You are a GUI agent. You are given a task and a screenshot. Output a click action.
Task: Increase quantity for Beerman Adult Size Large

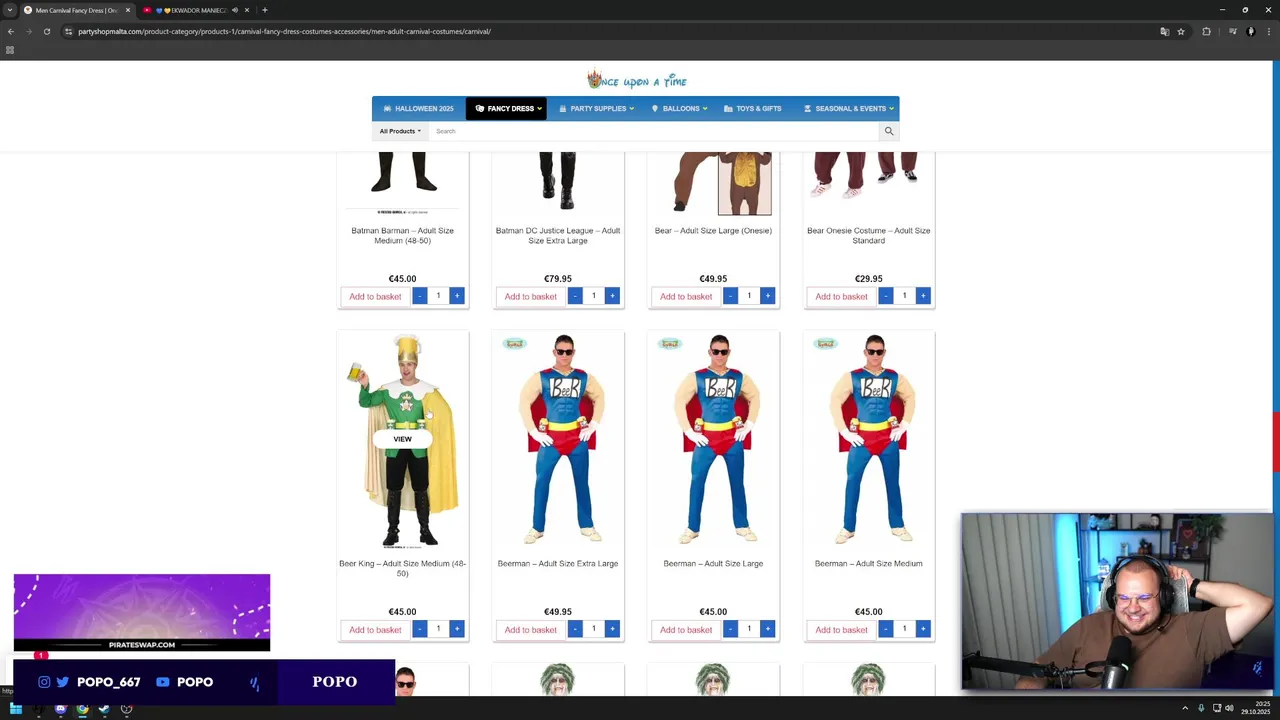click(x=768, y=629)
